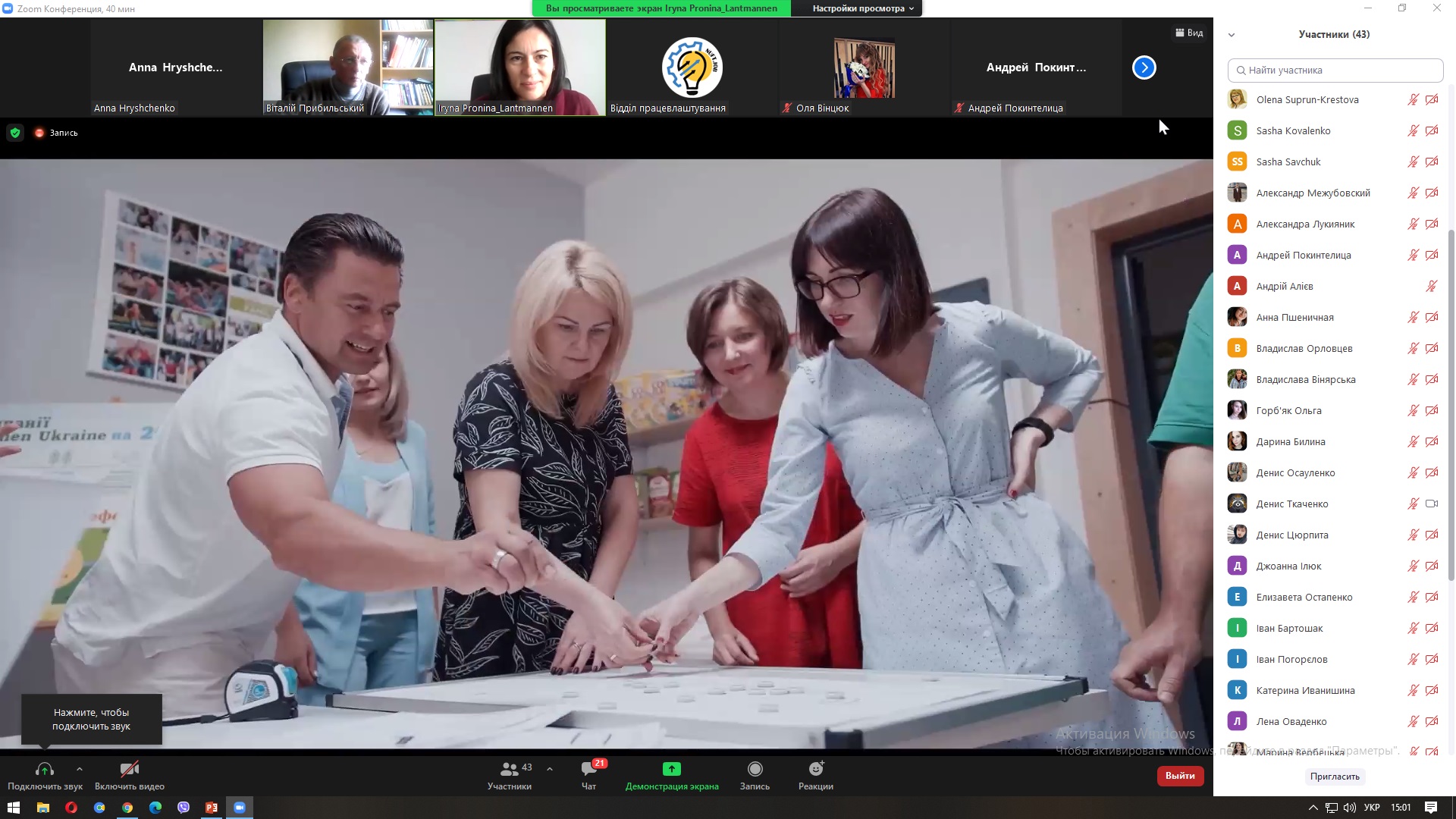Open the Вид layout menu
The image size is (1456, 819).
[x=1189, y=33]
